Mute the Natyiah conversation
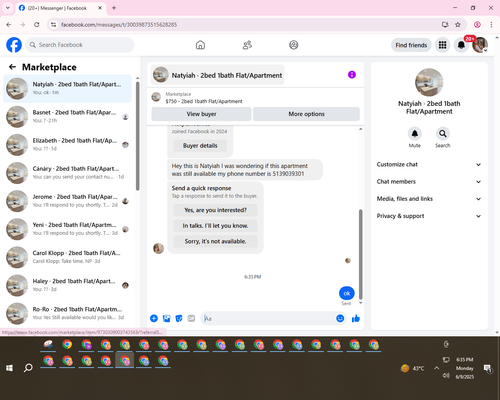Screen dimensions: 500x400 coord(415,134)
